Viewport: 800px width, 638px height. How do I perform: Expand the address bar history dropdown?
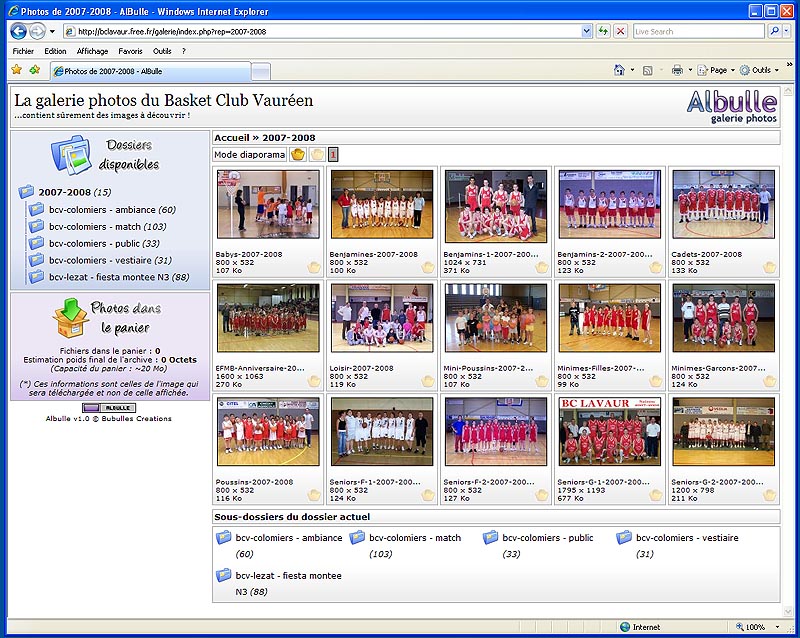tap(586, 32)
